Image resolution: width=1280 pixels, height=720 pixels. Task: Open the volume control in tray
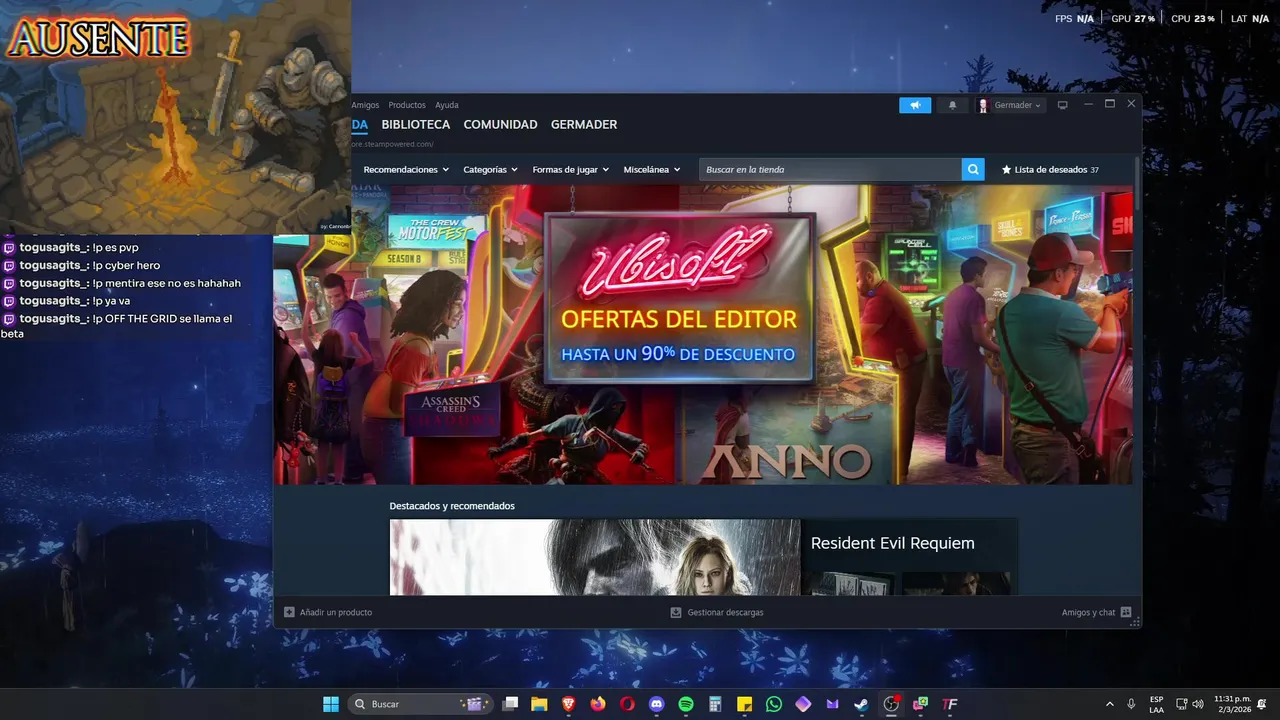coord(1198,704)
